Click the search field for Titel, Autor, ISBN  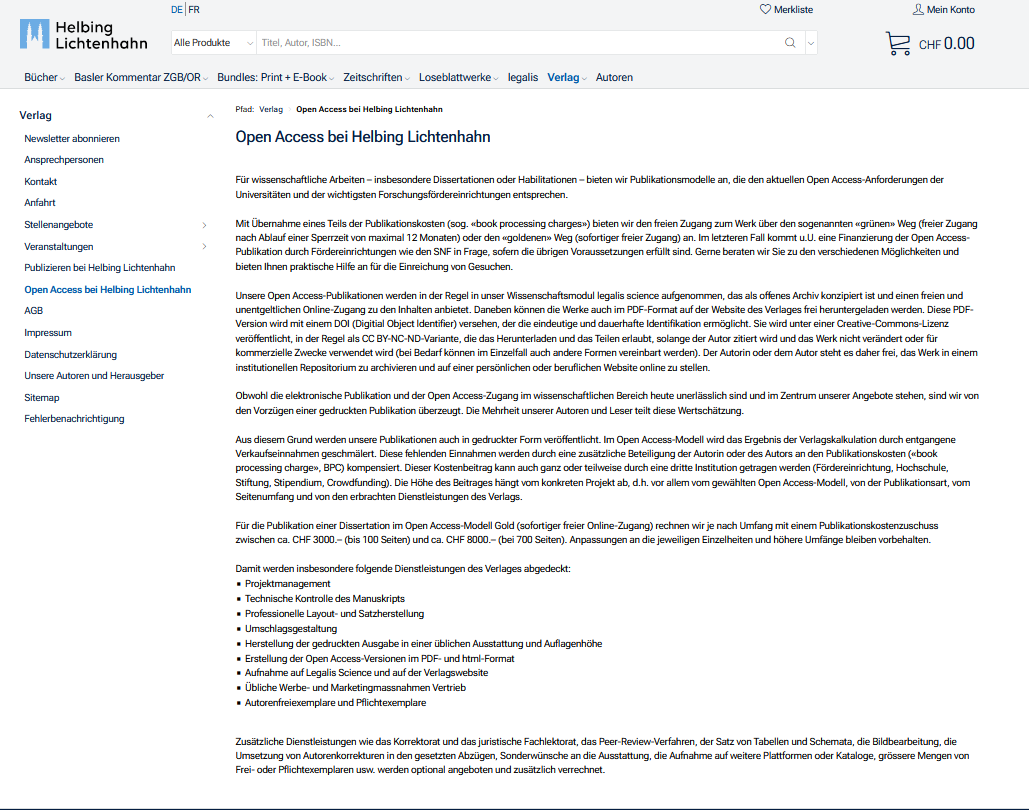pos(515,43)
